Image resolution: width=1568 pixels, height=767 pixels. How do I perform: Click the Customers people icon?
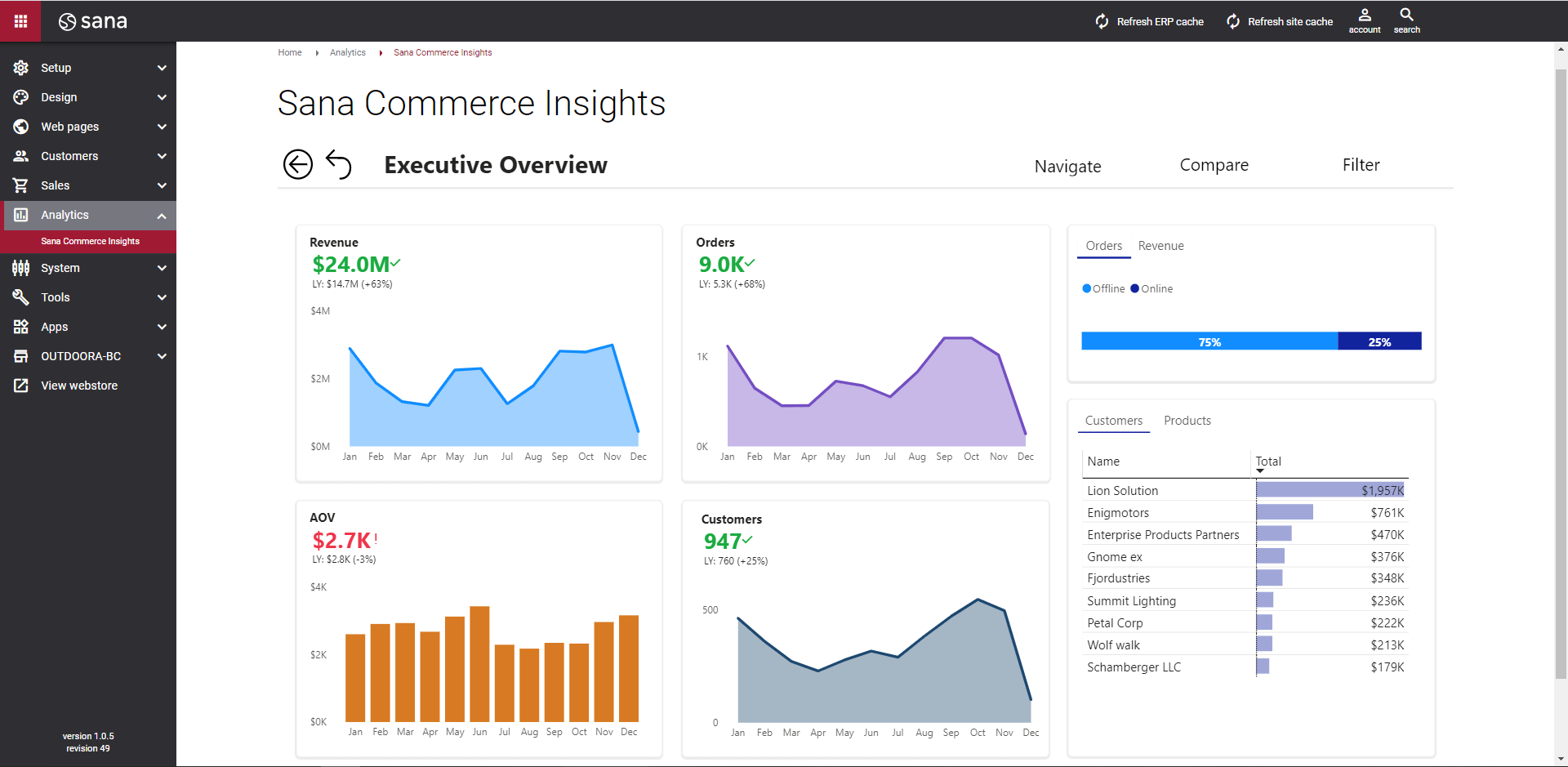pos(21,156)
